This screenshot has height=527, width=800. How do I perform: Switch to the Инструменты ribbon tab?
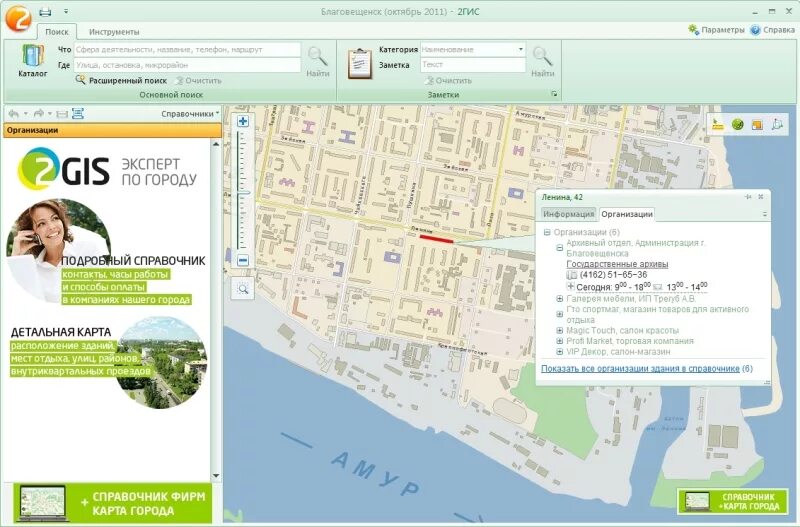click(114, 32)
